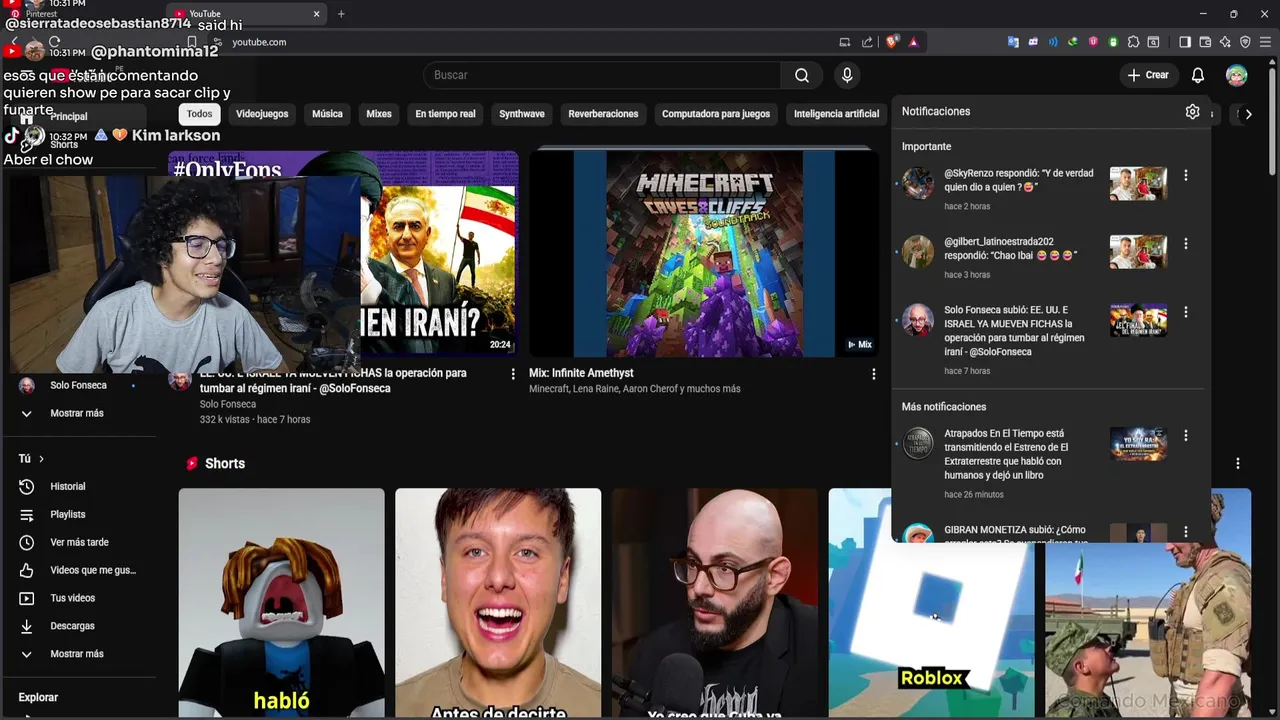The width and height of the screenshot is (1280, 720).
Task: Open site settings icon beside youtube.com
Action: 217,42
